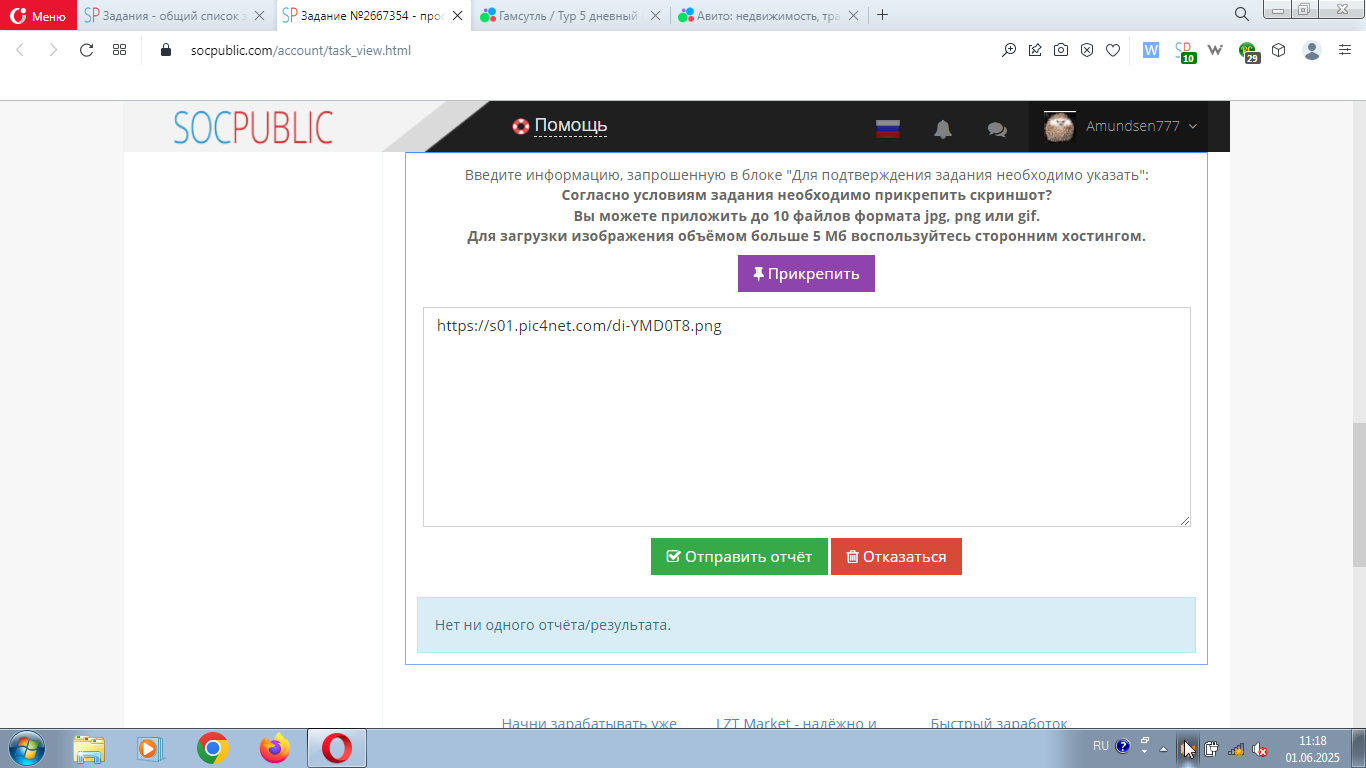Open the Windows Start menu
This screenshot has width=1366, height=768.
coord(25,748)
